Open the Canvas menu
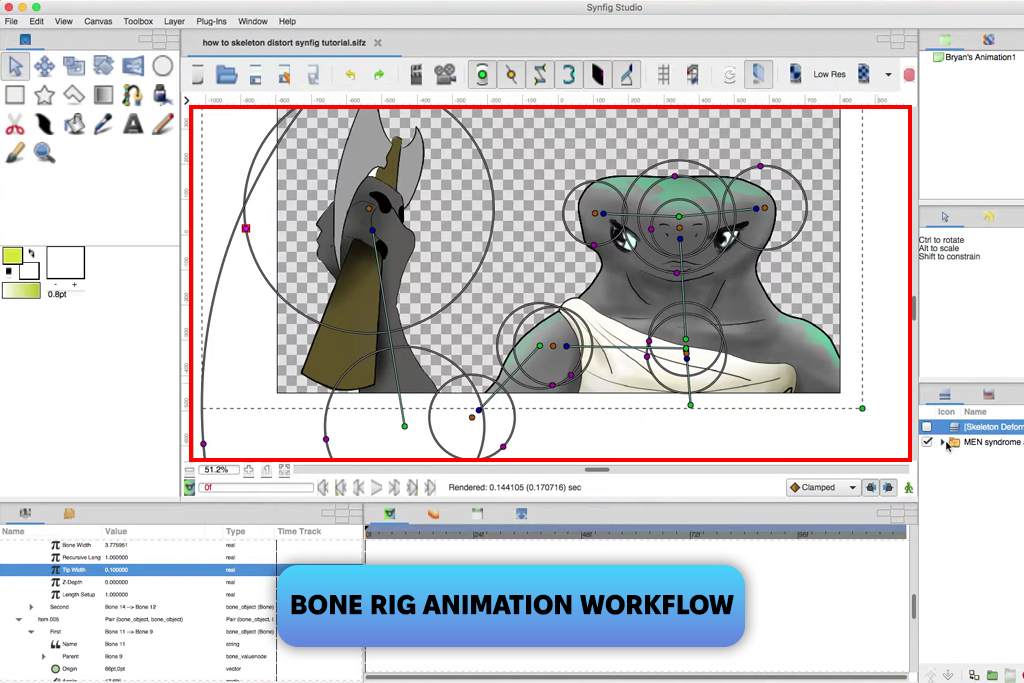Screen dimensions: 1024x683 tap(98, 21)
